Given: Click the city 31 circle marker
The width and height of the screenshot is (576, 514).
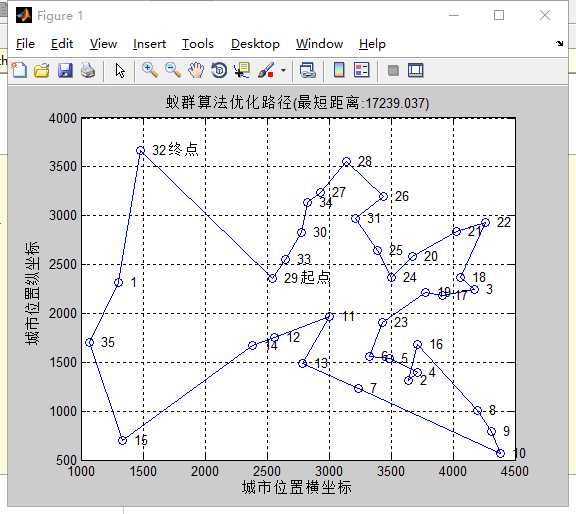Looking at the screenshot, I should [356, 219].
